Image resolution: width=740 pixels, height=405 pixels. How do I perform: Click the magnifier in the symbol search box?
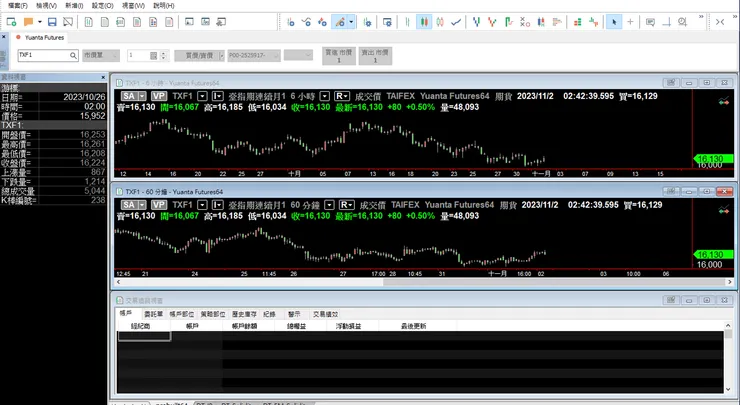coord(73,55)
